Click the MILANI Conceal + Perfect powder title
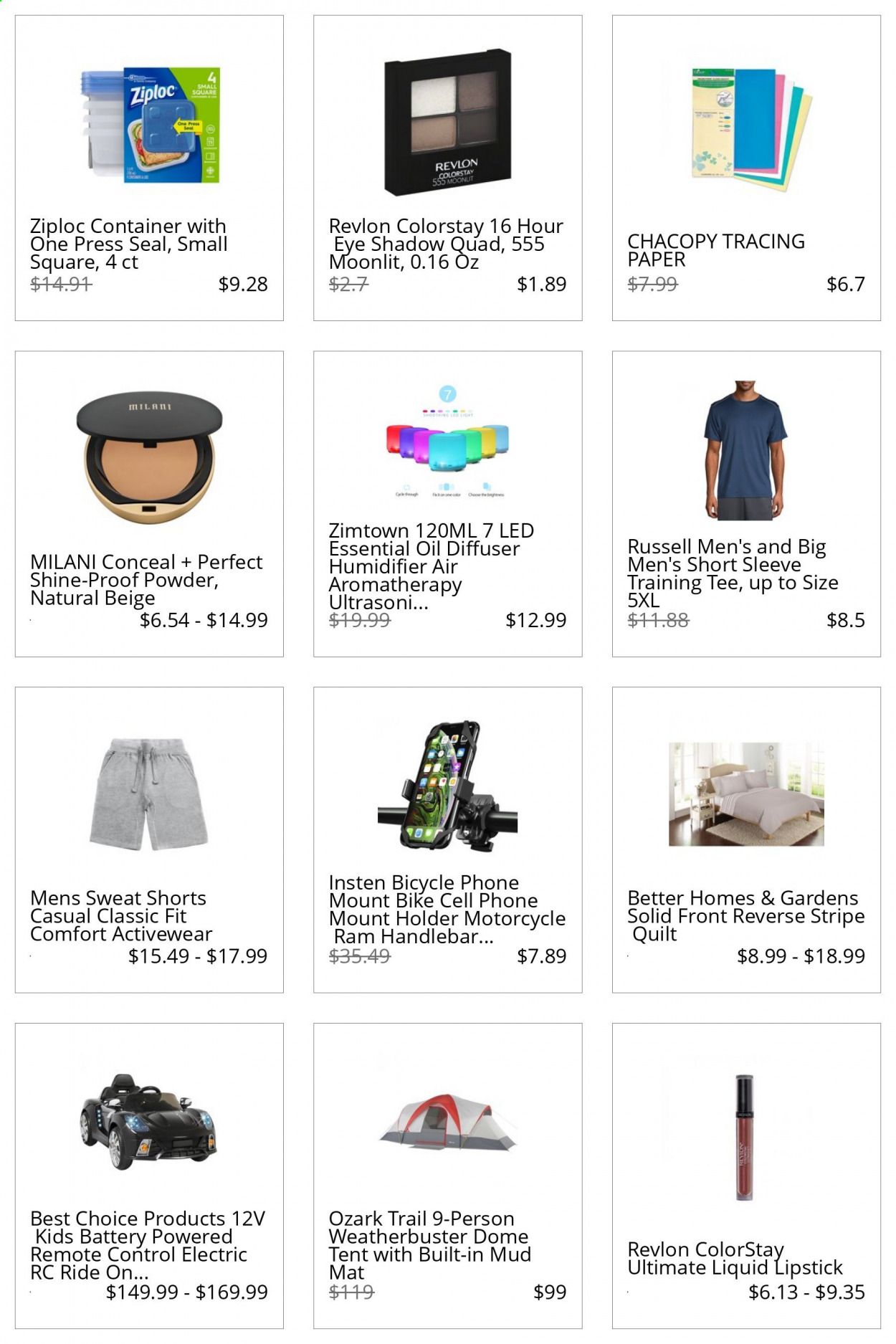Screen dimensions: 896x1344 (x=146, y=580)
